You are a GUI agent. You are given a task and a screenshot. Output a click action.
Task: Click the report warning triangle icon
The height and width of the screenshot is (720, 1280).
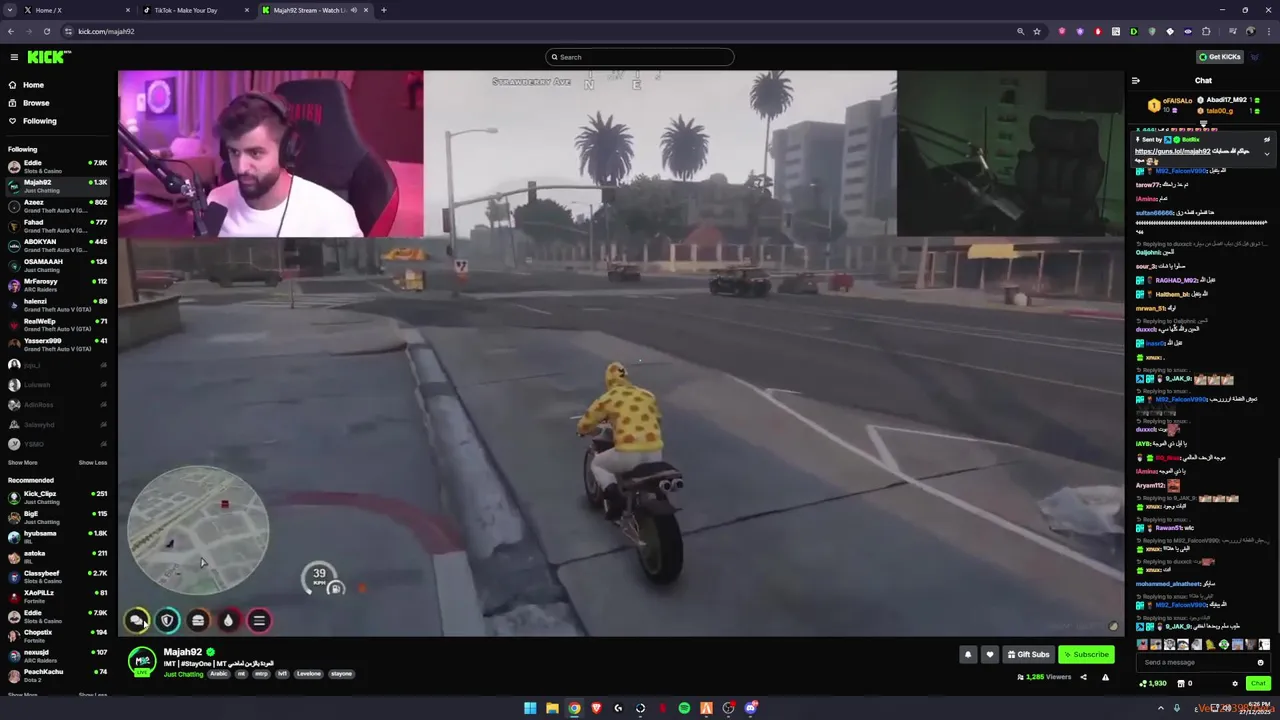click(x=1105, y=677)
